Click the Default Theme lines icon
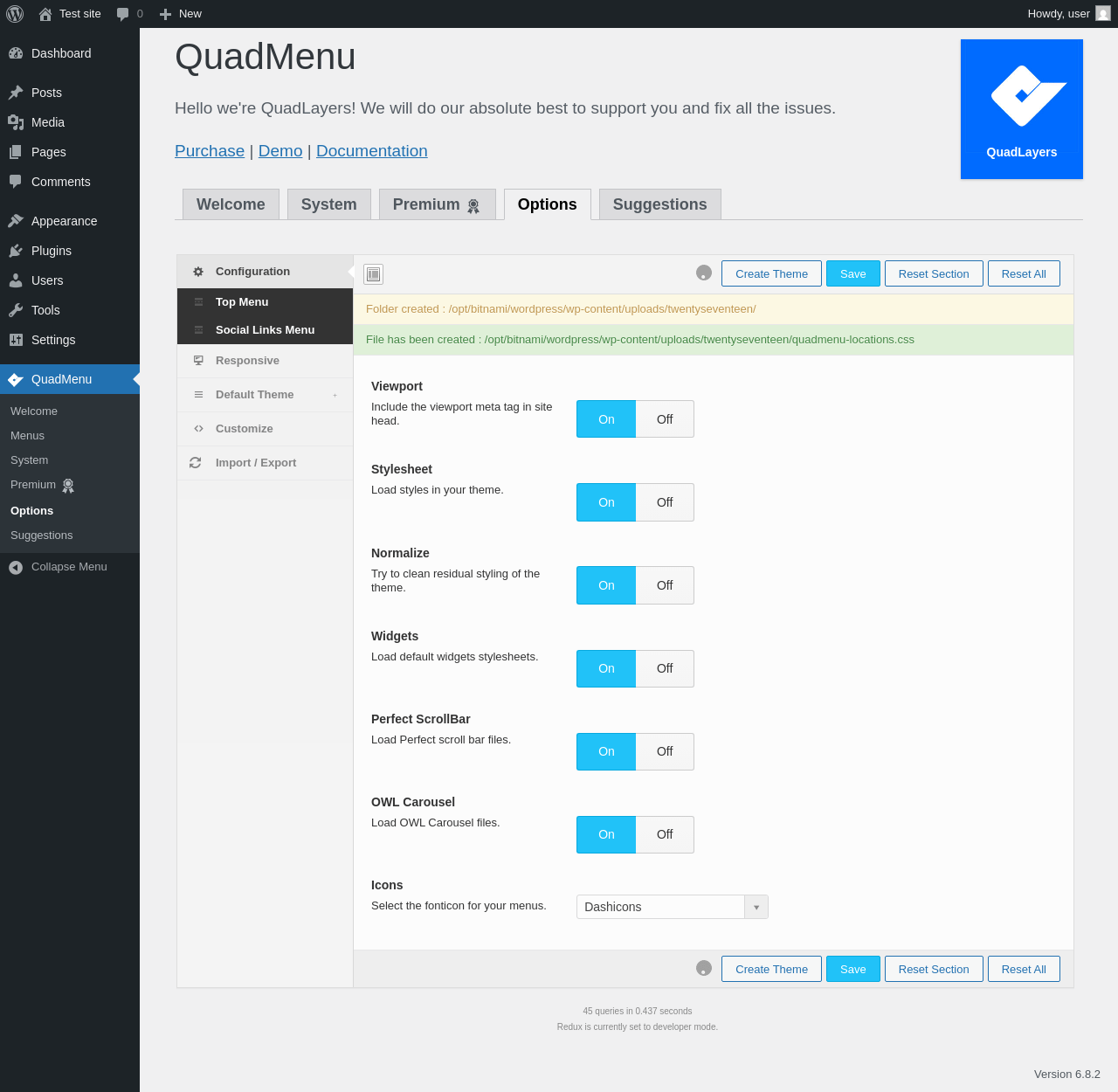1118x1092 pixels. (x=198, y=395)
